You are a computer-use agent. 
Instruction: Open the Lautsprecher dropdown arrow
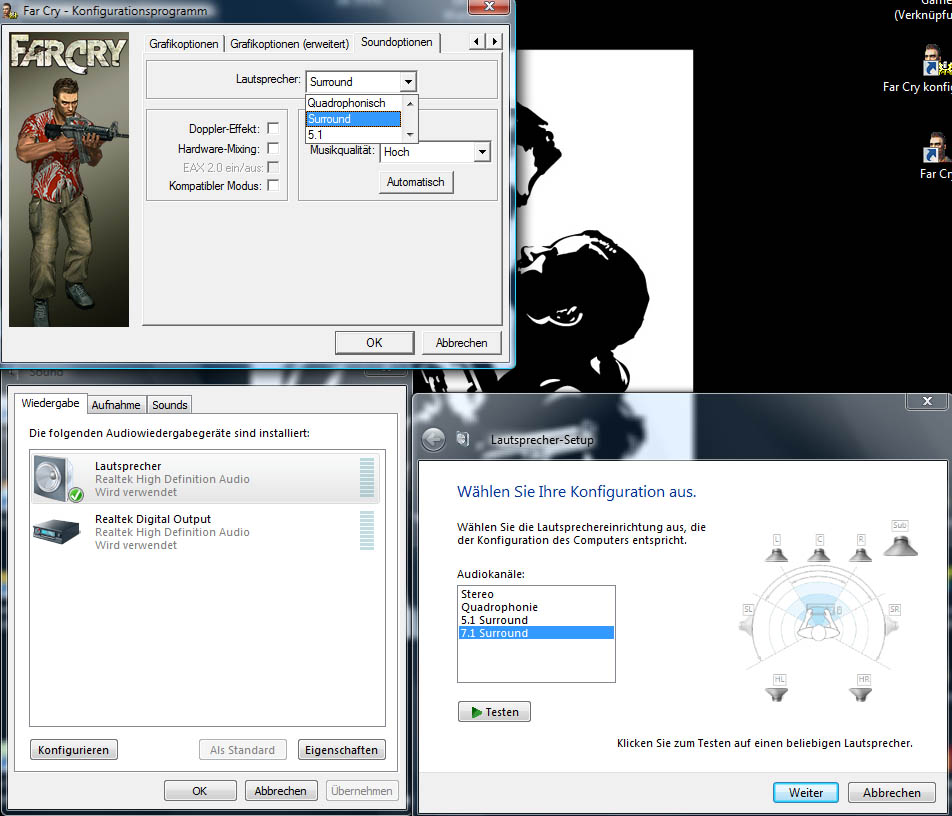point(409,81)
